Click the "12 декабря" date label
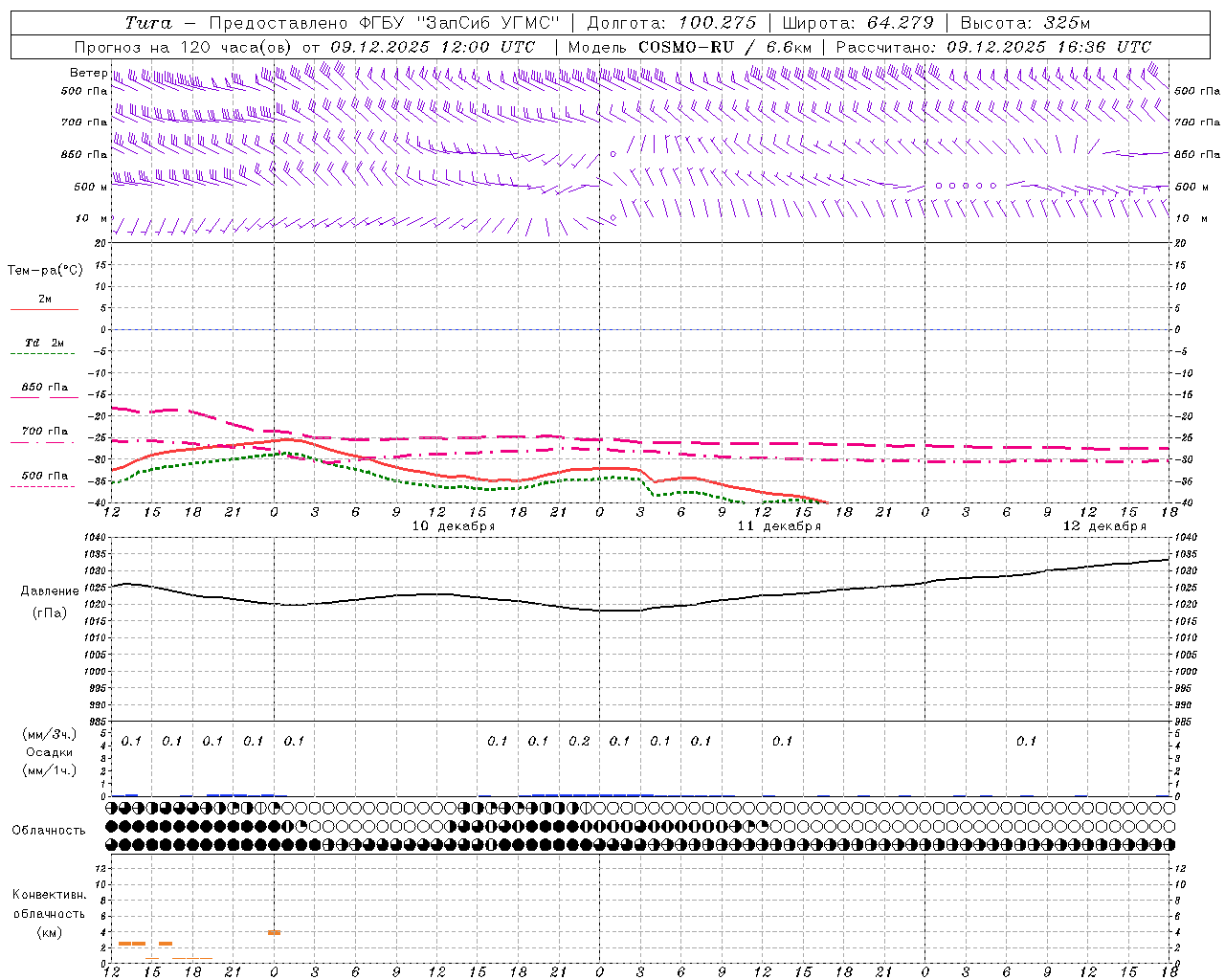 [x=1104, y=526]
